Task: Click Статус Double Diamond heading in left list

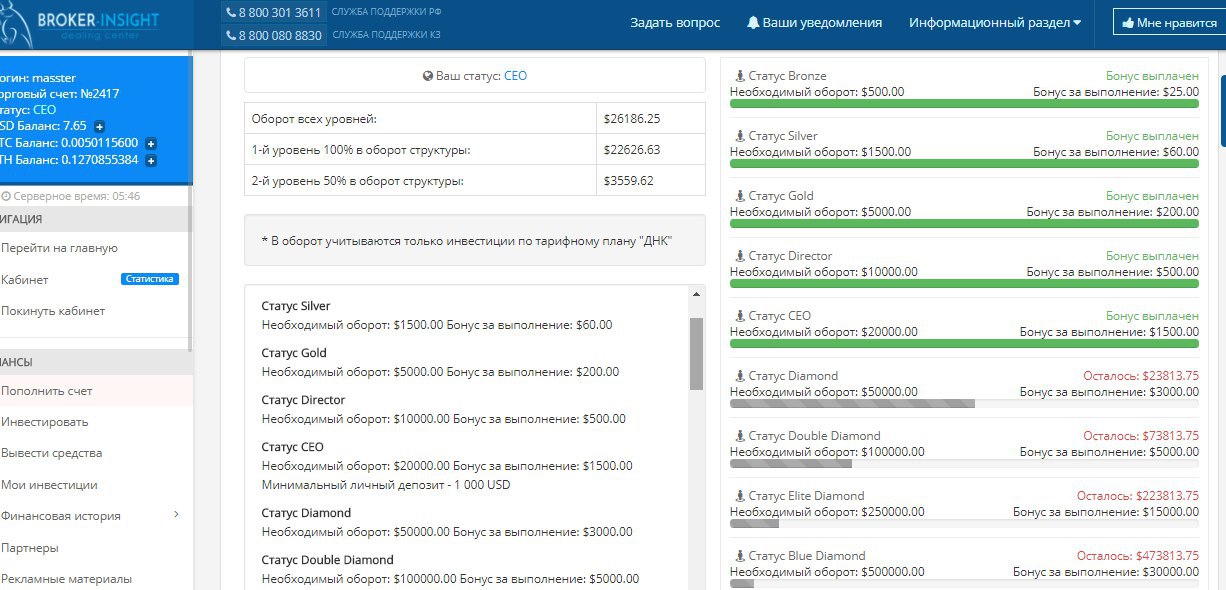Action: tap(327, 560)
